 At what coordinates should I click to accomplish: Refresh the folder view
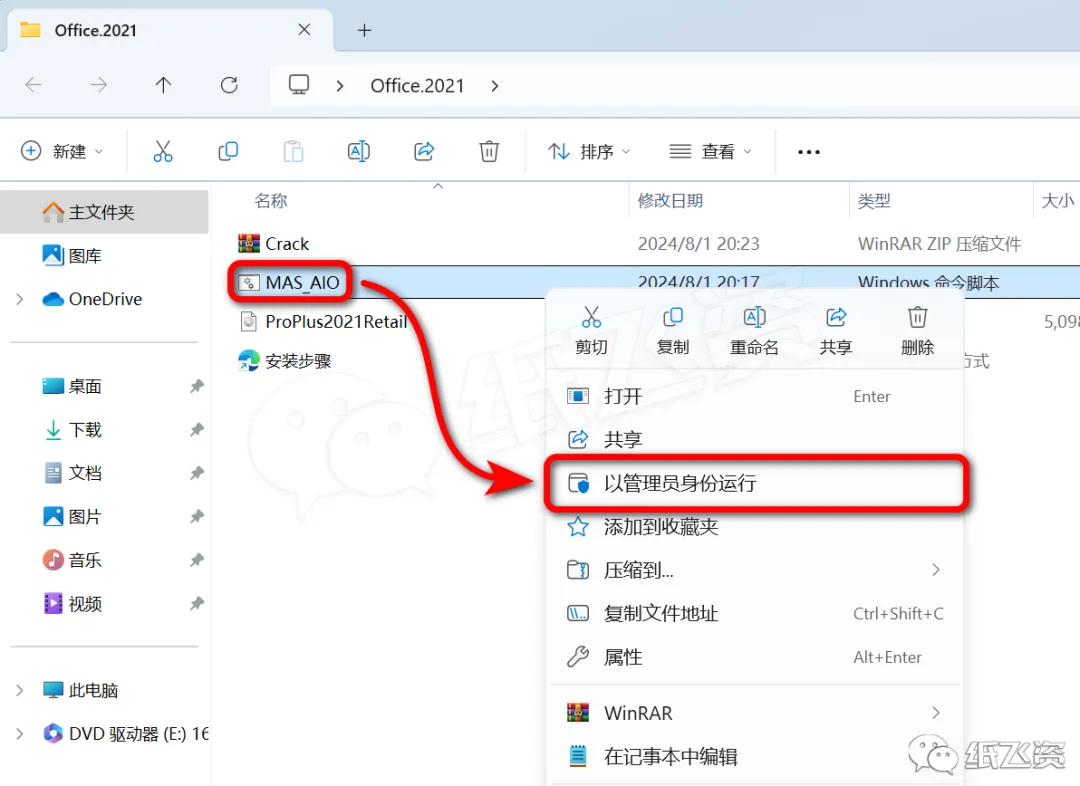(x=229, y=85)
